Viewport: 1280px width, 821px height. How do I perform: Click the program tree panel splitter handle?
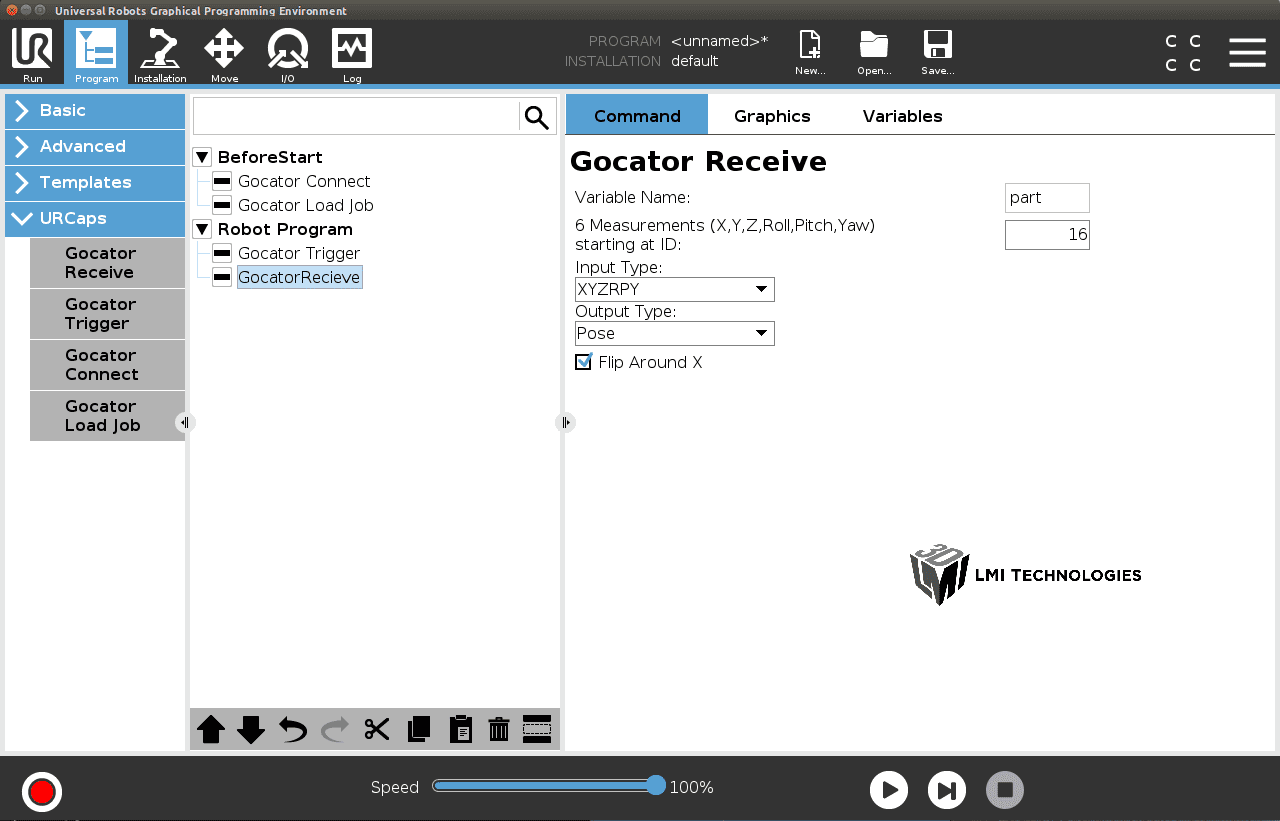565,423
